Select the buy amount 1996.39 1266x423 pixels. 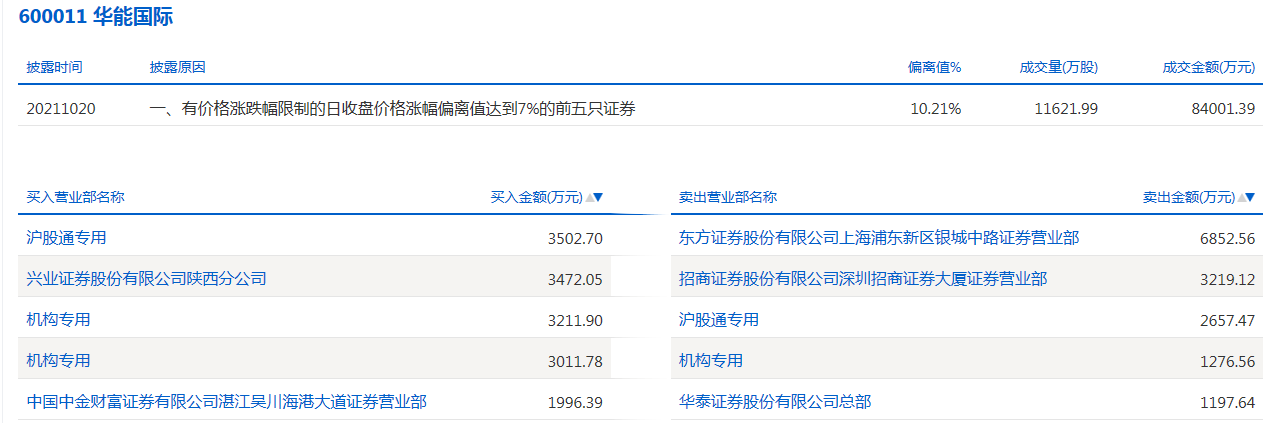pyautogui.click(x=575, y=402)
